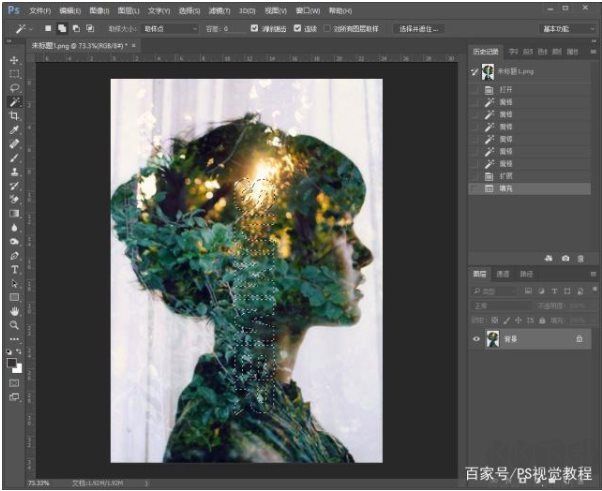Switch to the 通道 (Channels) tab
This screenshot has height=491, width=602.
point(503,274)
